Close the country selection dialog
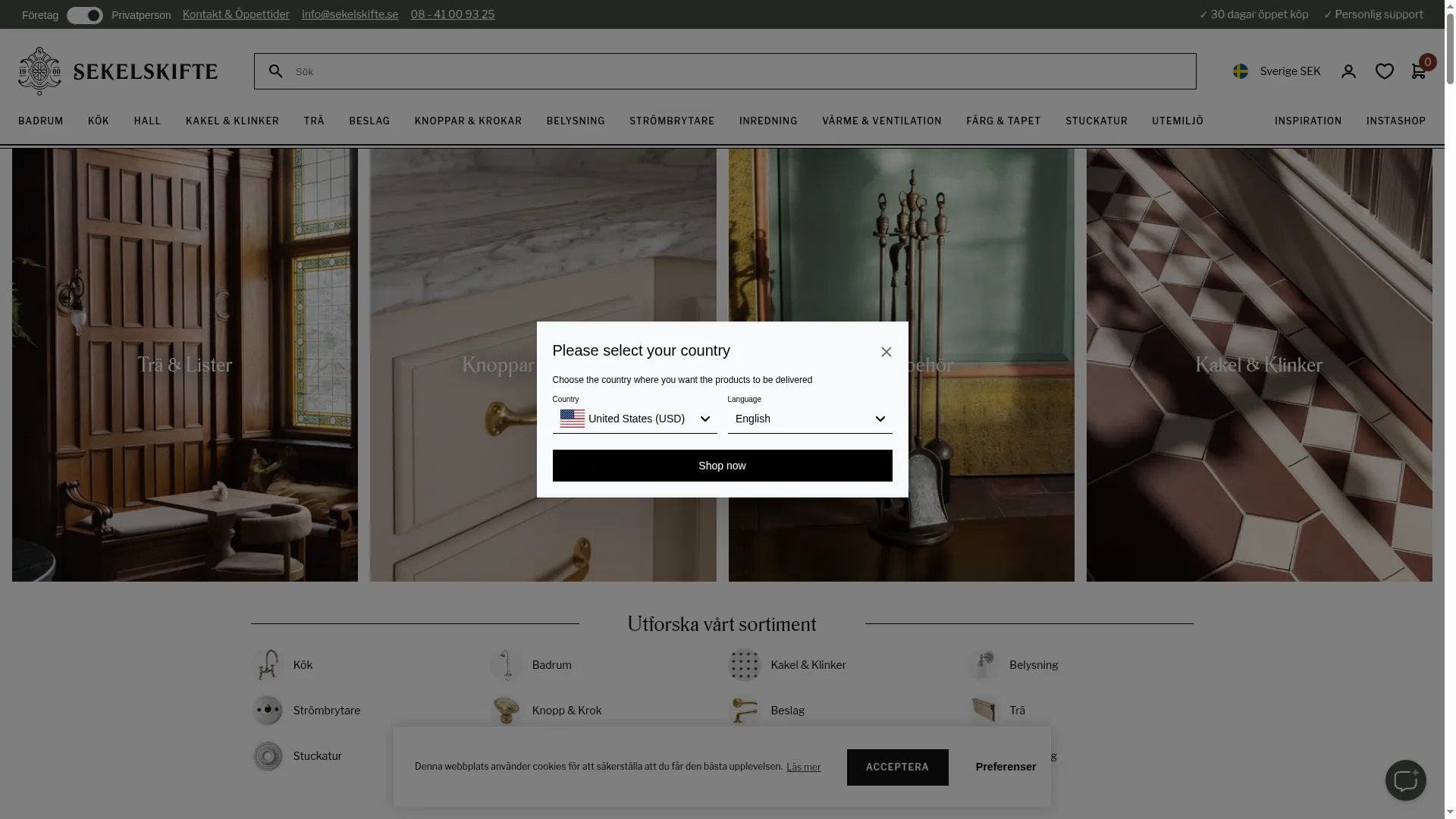The width and height of the screenshot is (1456, 819). pyautogui.click(x=886, y=352)
